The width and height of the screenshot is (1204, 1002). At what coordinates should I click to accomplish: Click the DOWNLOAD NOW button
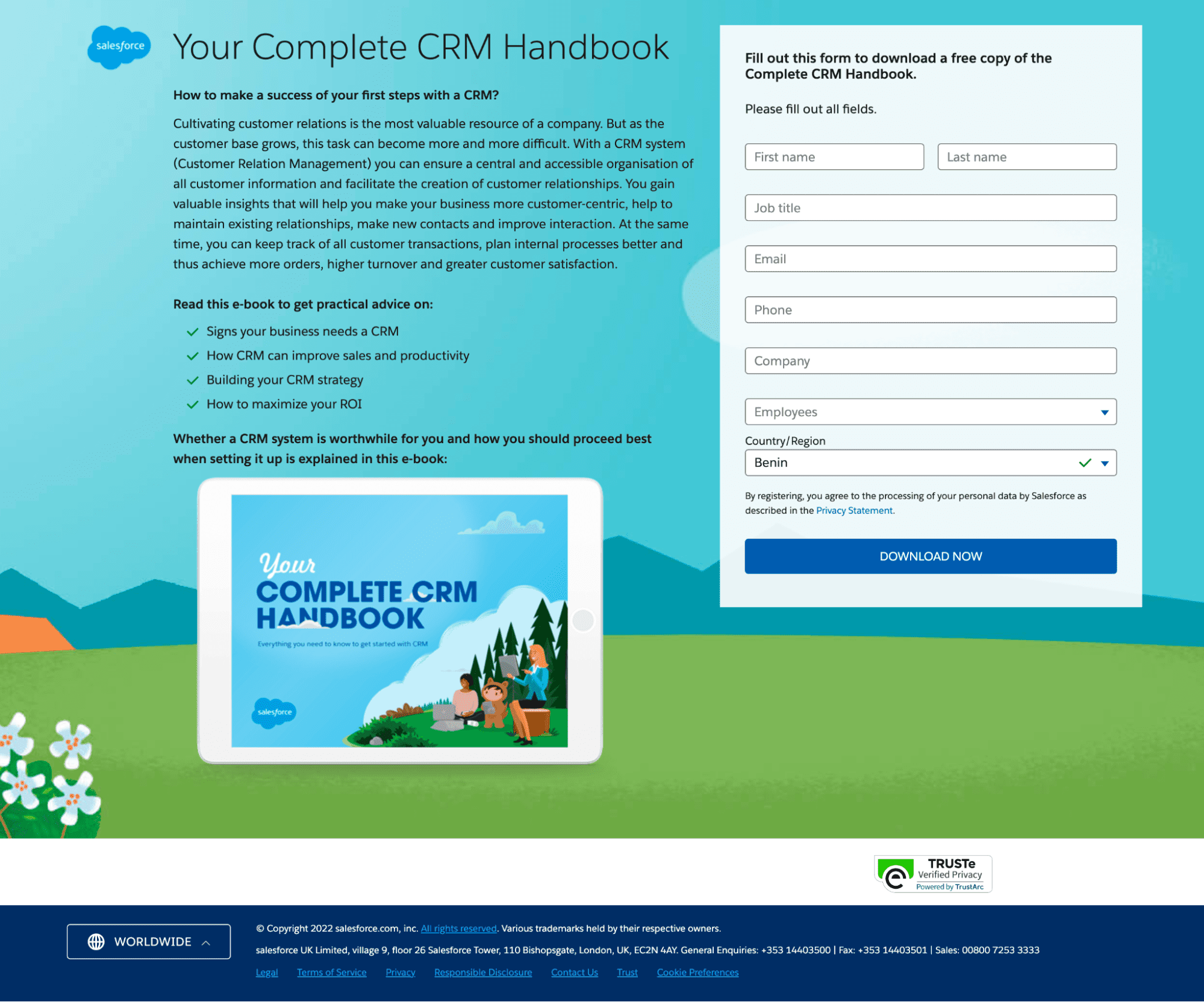tap(930, 556)
